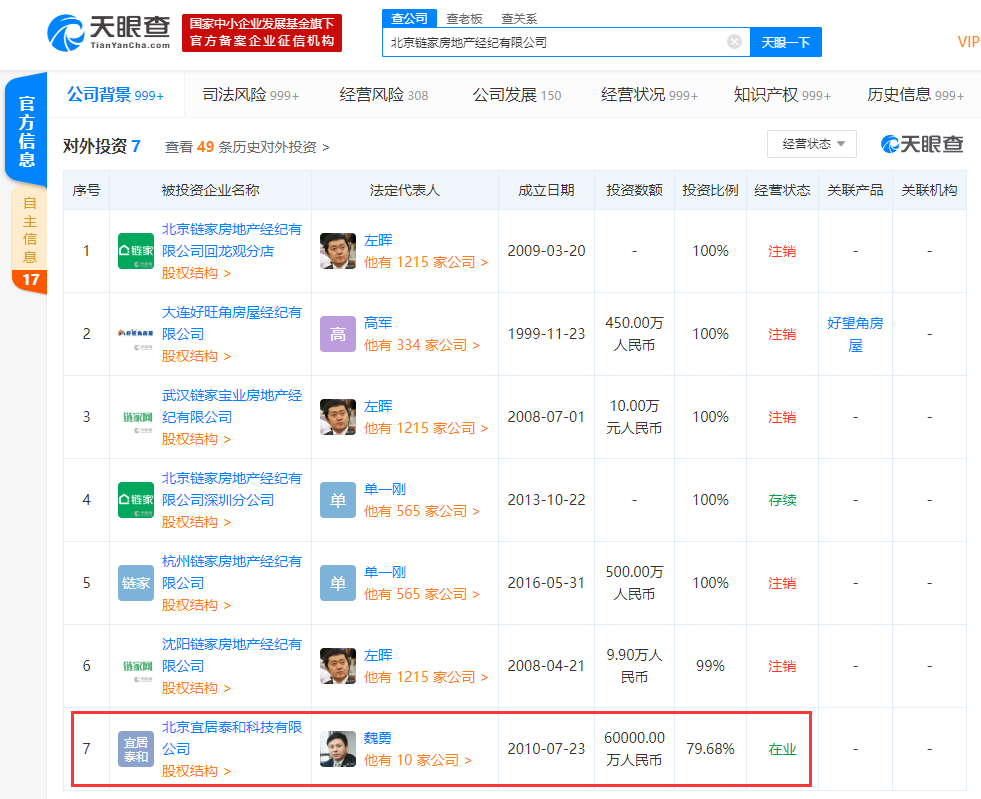Open the 公司背景 tab
The image size is (981, 799).
115,95
